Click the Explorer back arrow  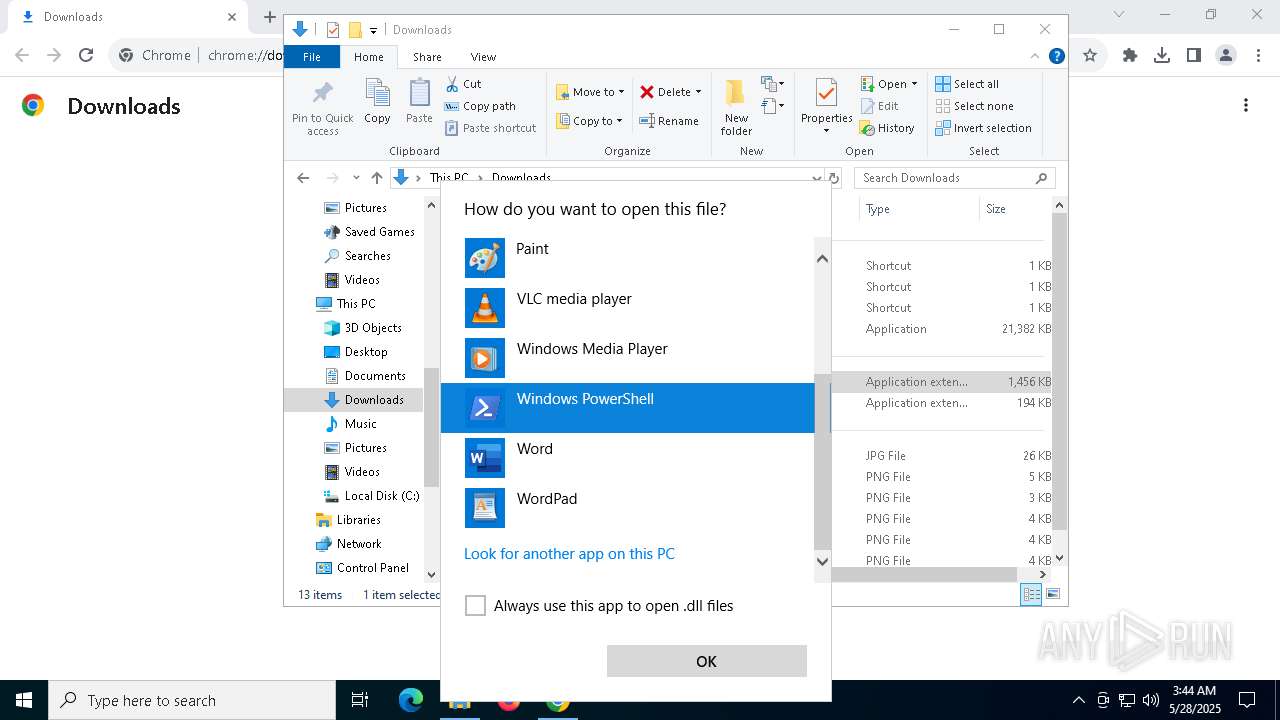click(x=303, y=178)
